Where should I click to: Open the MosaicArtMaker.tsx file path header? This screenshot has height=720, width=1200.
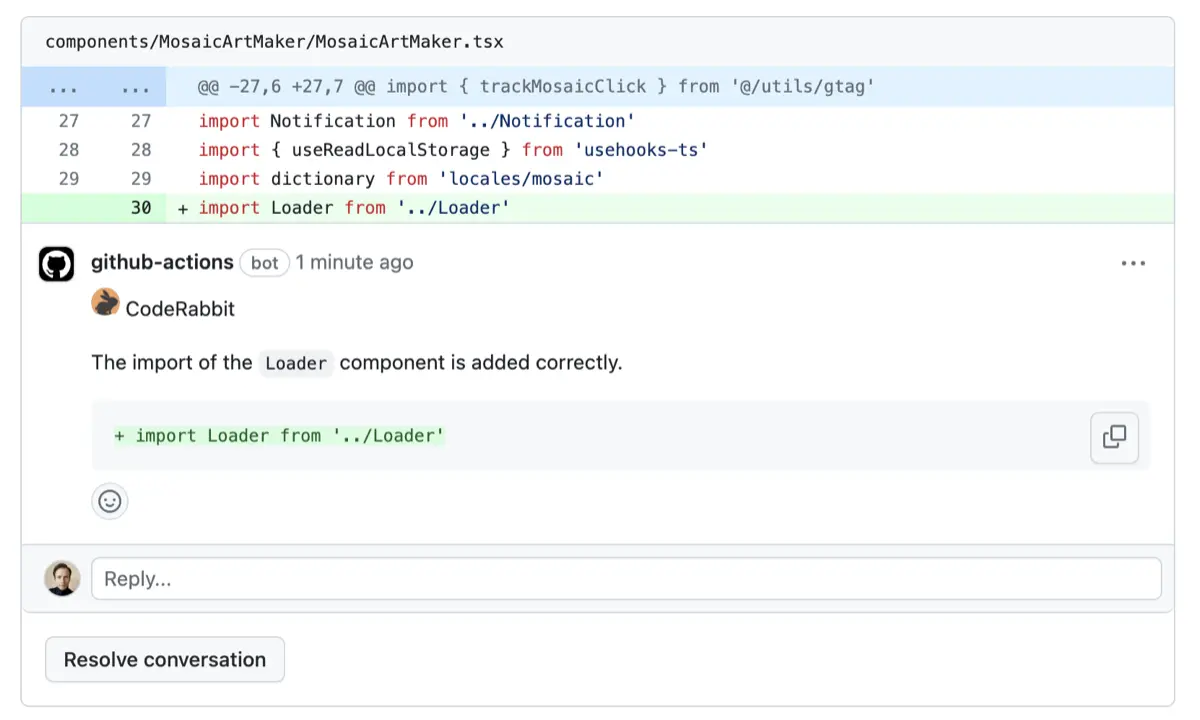(274, 42)
